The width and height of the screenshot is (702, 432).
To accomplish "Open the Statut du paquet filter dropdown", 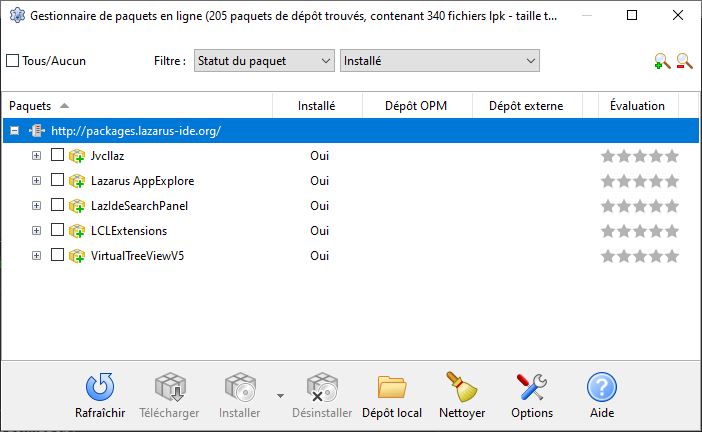I will pos(264,61).
